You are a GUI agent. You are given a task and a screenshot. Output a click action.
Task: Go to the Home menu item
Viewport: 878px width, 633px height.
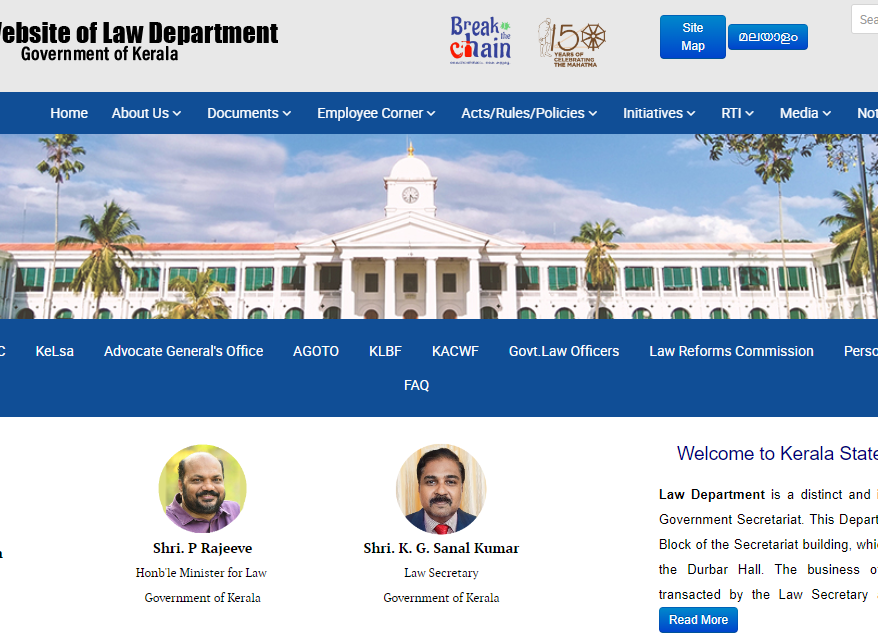(x=69, y=113)
